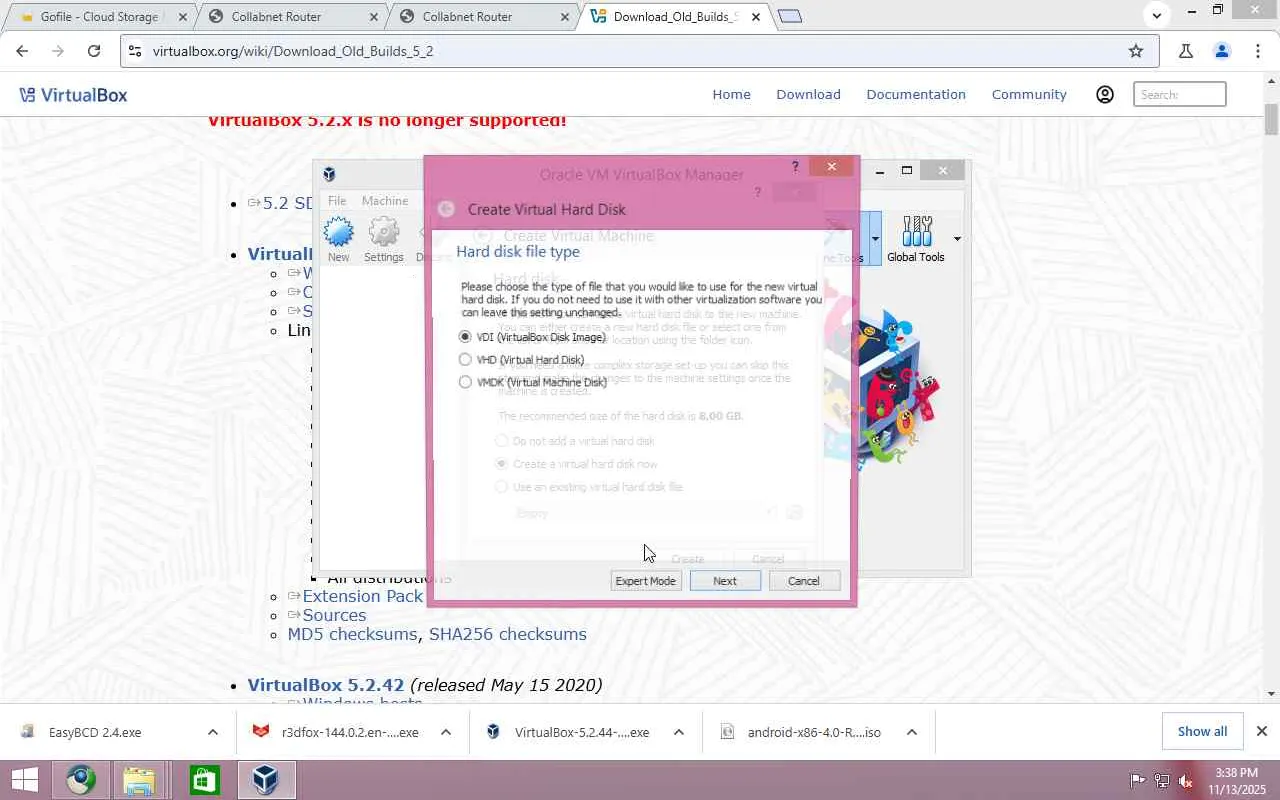This screenshot has width=1280, height=800.
Task: Click the VirtualBox site logo
Action: [x=73, y=95]
